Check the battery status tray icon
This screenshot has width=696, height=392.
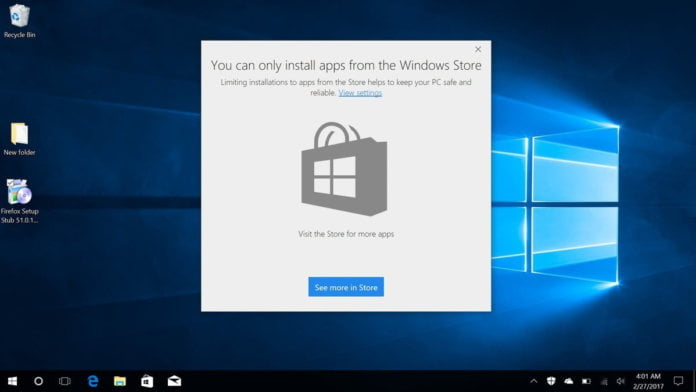click(x=586, y=381)
